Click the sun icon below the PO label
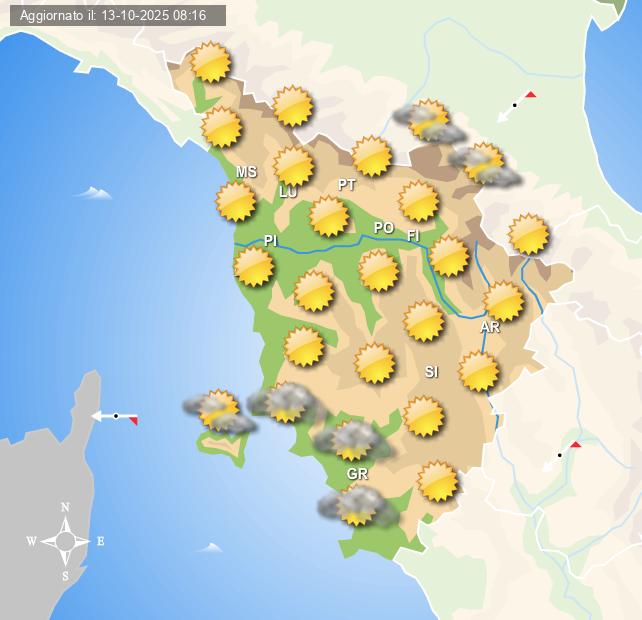The height and width of the screenshot is (620, 642). (x=378, y=270)
